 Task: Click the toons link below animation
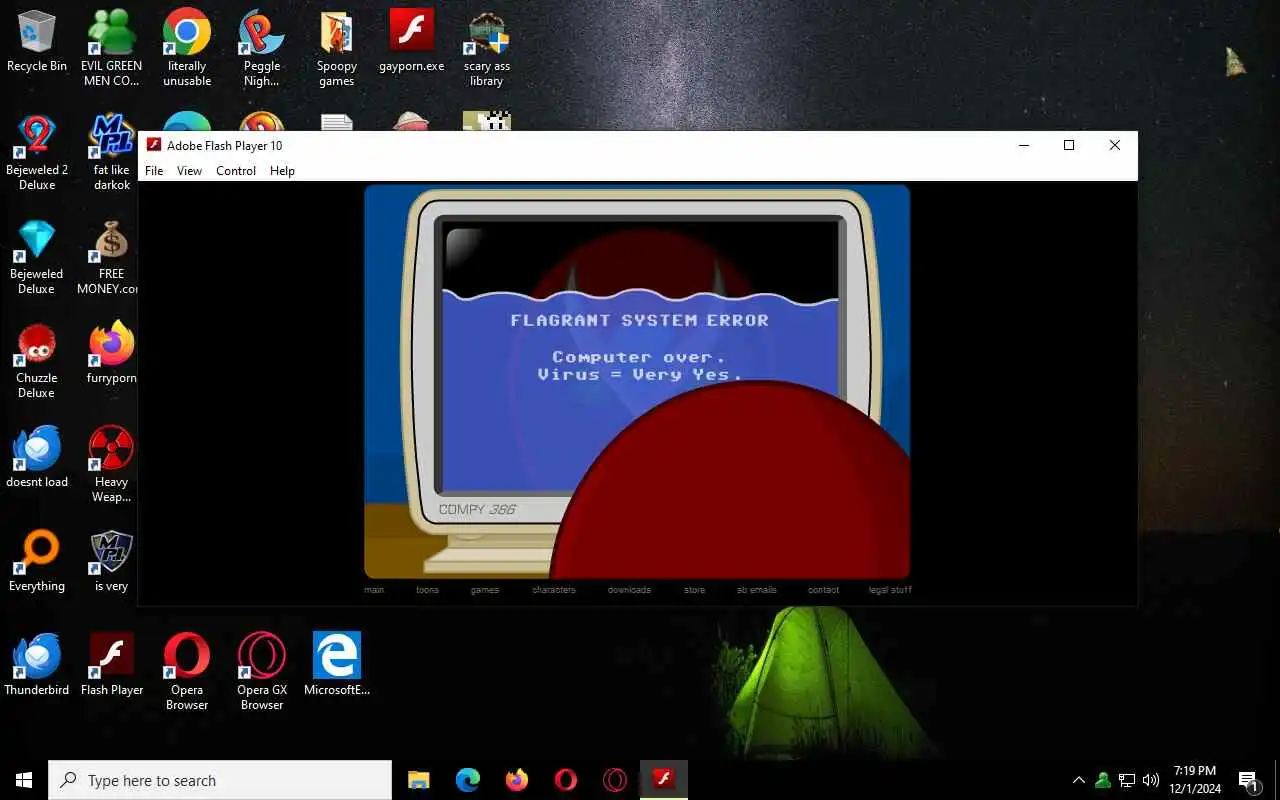428,590
